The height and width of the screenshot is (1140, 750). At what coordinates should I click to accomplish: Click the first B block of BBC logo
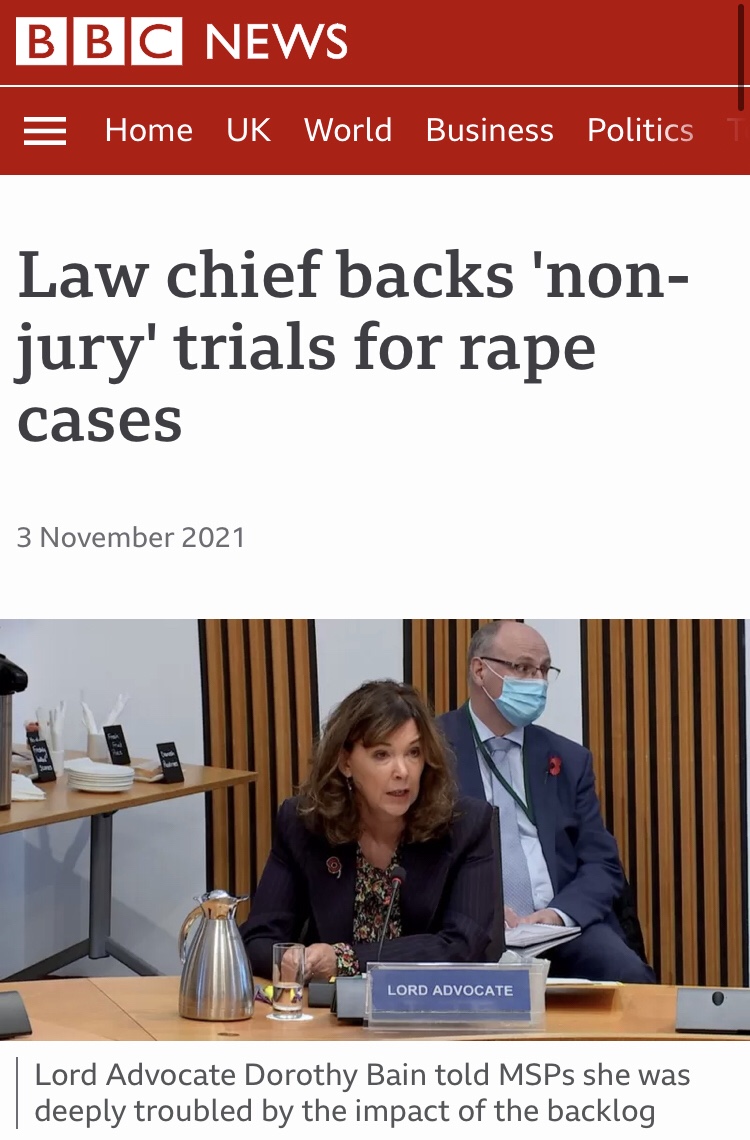pos(41,41)
